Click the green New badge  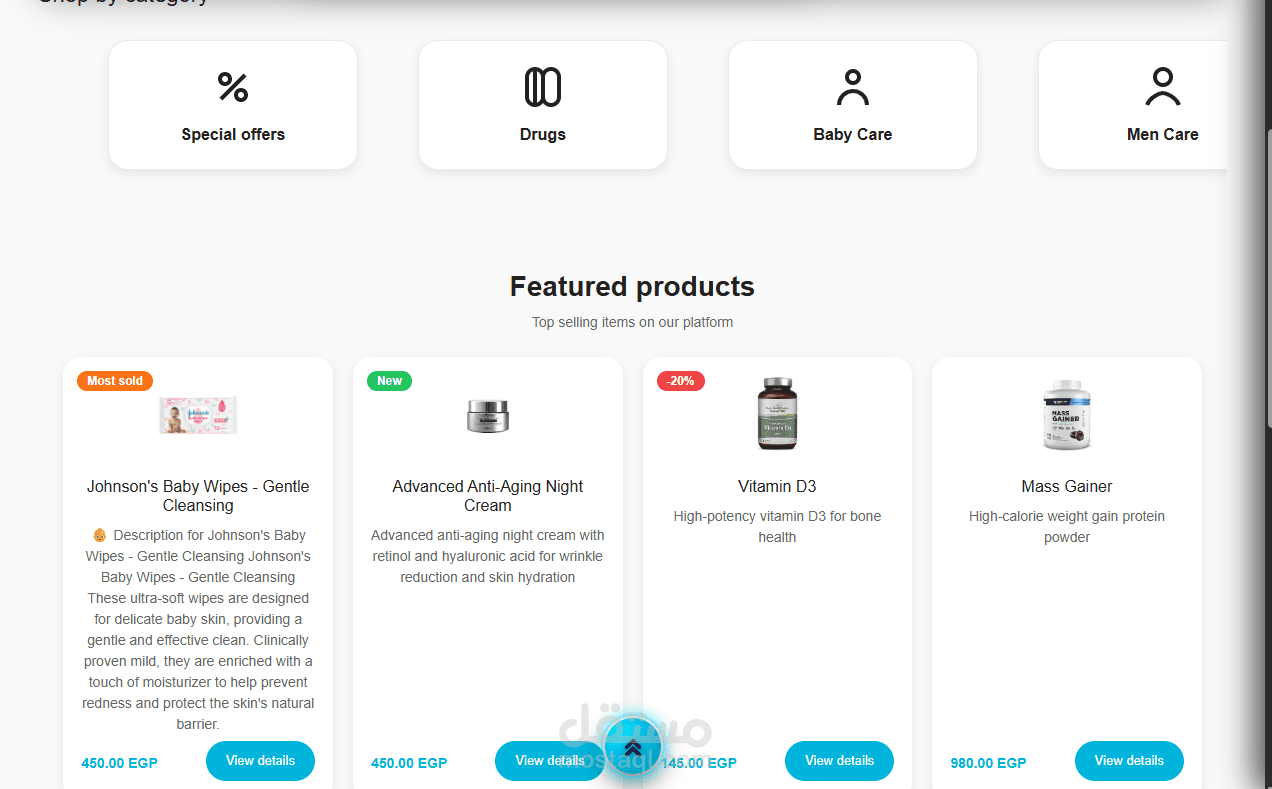(x=389, y=381)
